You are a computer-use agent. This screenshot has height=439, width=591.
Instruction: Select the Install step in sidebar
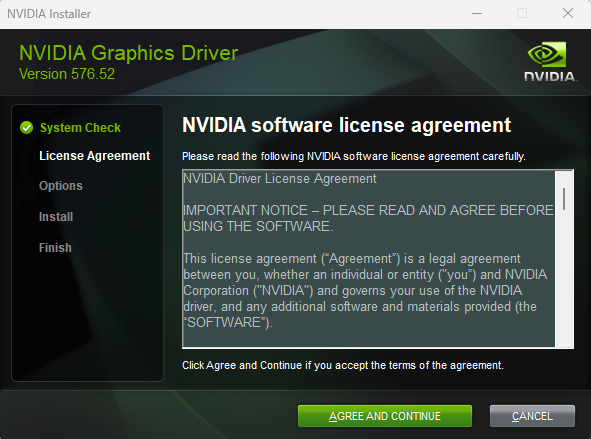click(x=56, y=217)
